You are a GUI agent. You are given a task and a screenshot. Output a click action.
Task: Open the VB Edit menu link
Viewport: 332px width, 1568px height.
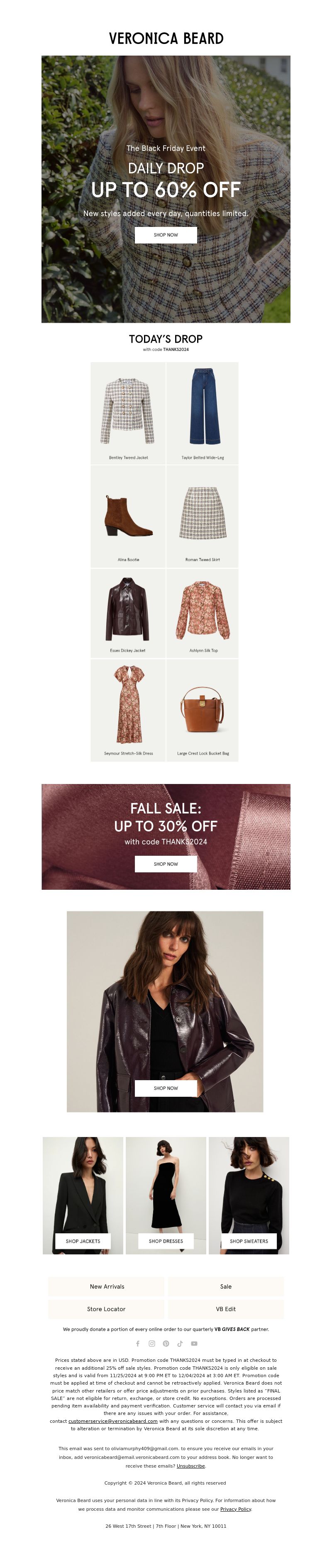pos(226,1309)
